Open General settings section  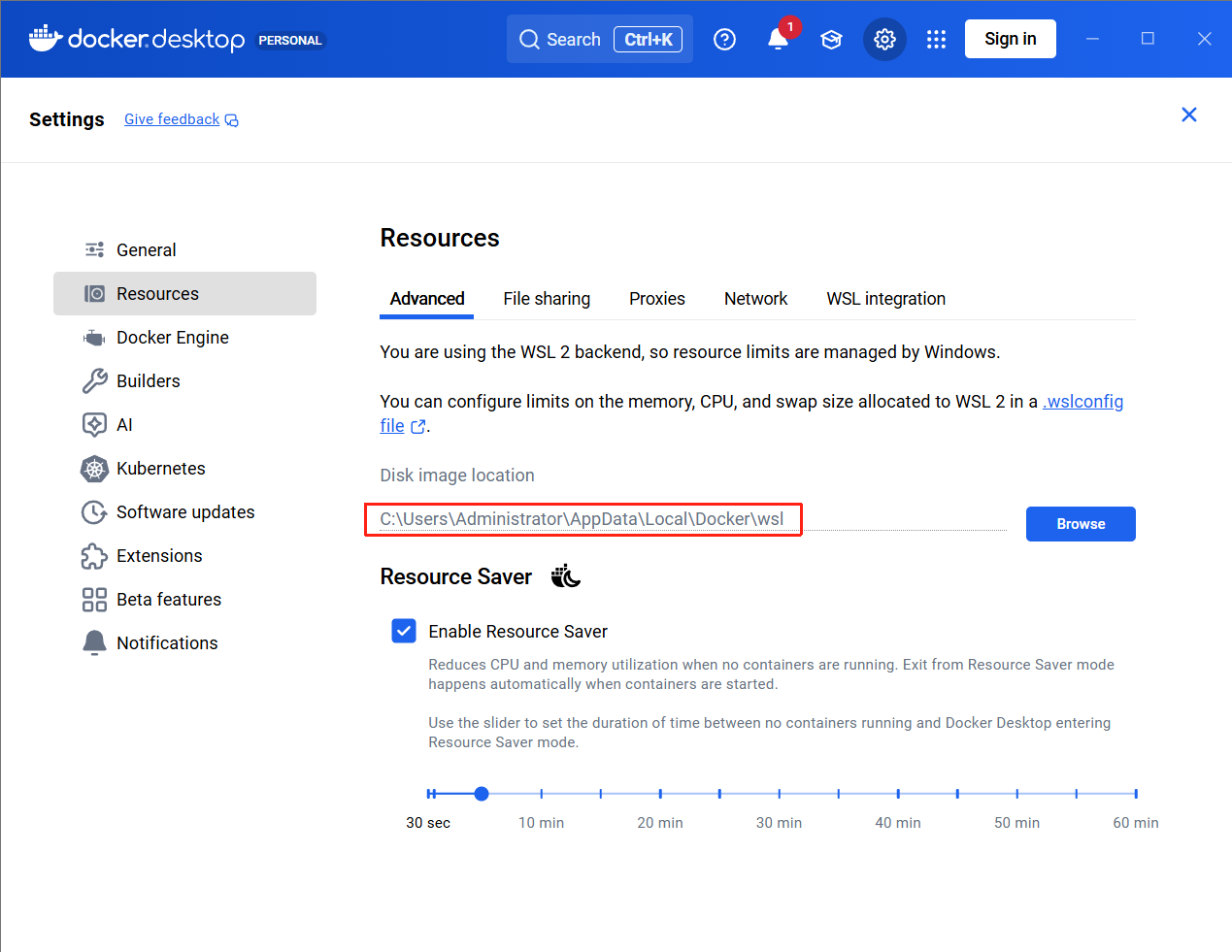tap(184, 249)
